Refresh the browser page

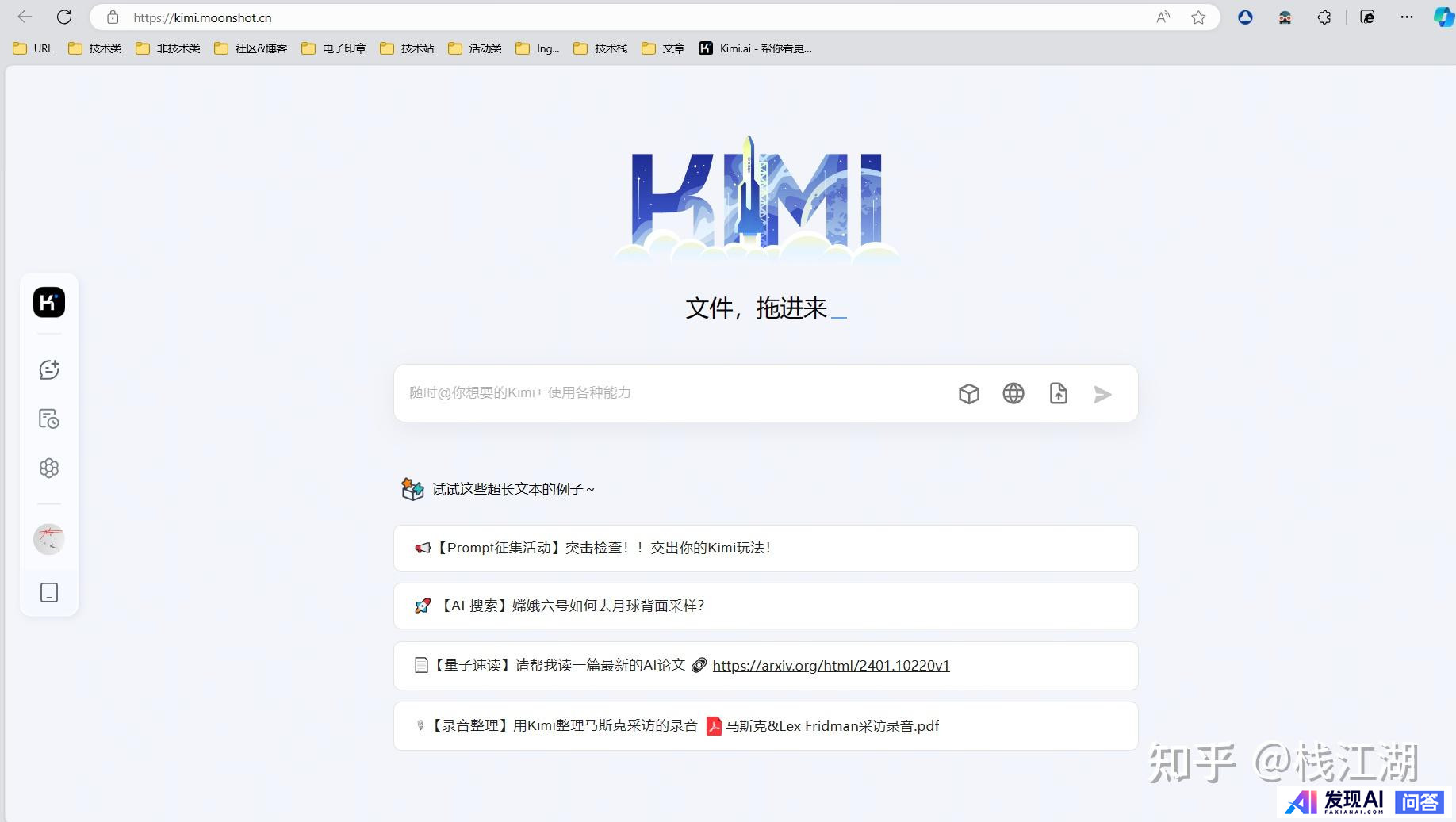[x=64, y=17]
